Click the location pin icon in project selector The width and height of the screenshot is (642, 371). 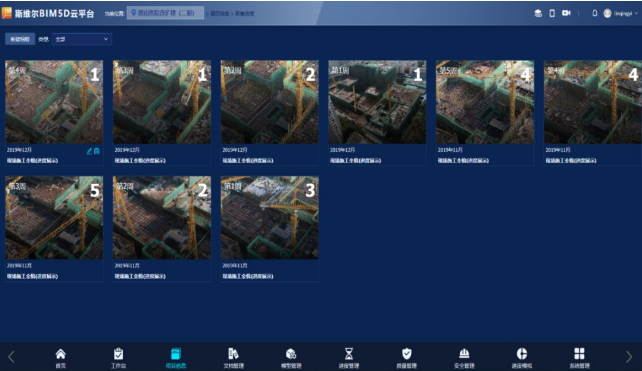tap(133, 13)
